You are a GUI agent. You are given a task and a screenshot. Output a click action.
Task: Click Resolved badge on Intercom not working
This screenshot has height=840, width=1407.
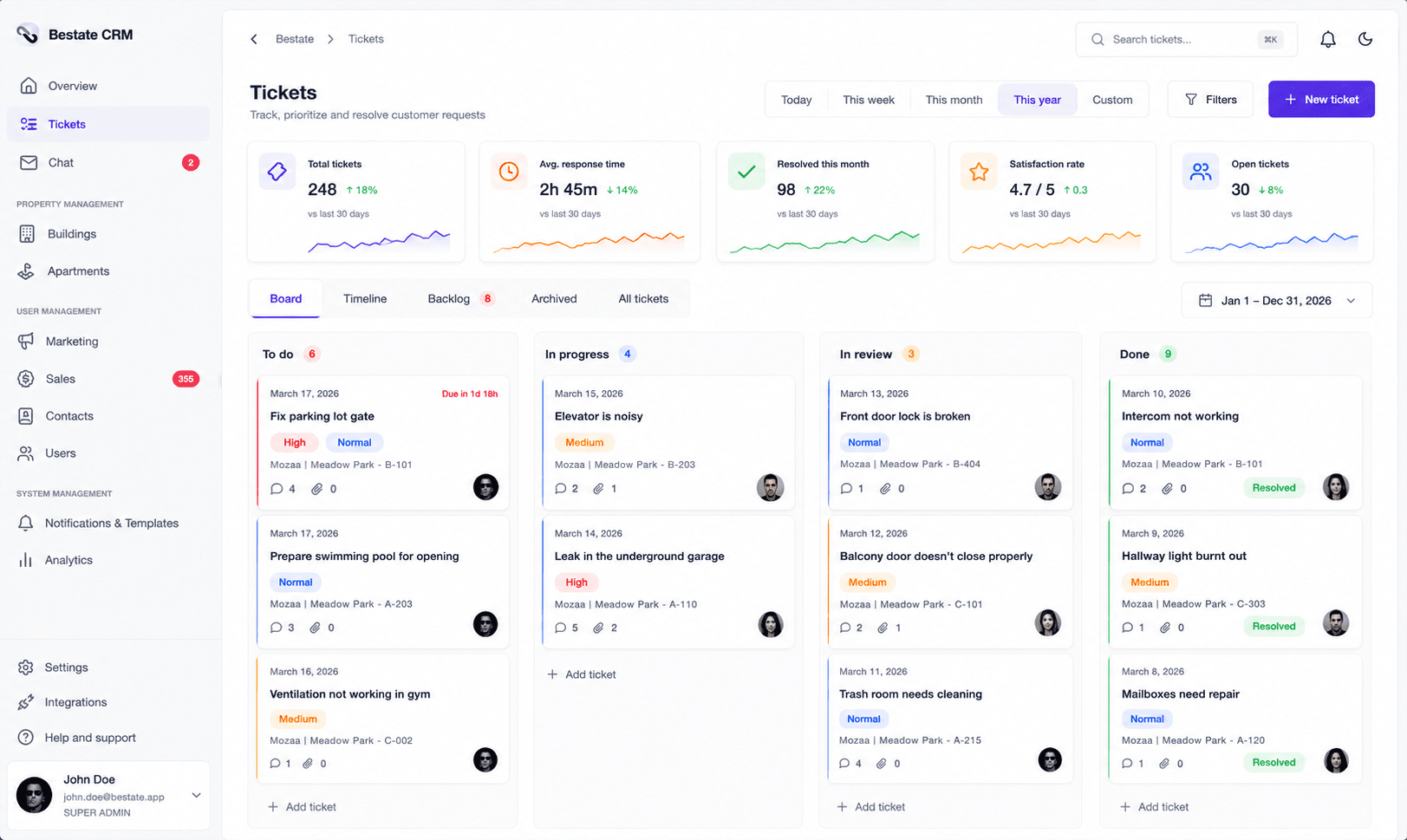click(1273, 488)
